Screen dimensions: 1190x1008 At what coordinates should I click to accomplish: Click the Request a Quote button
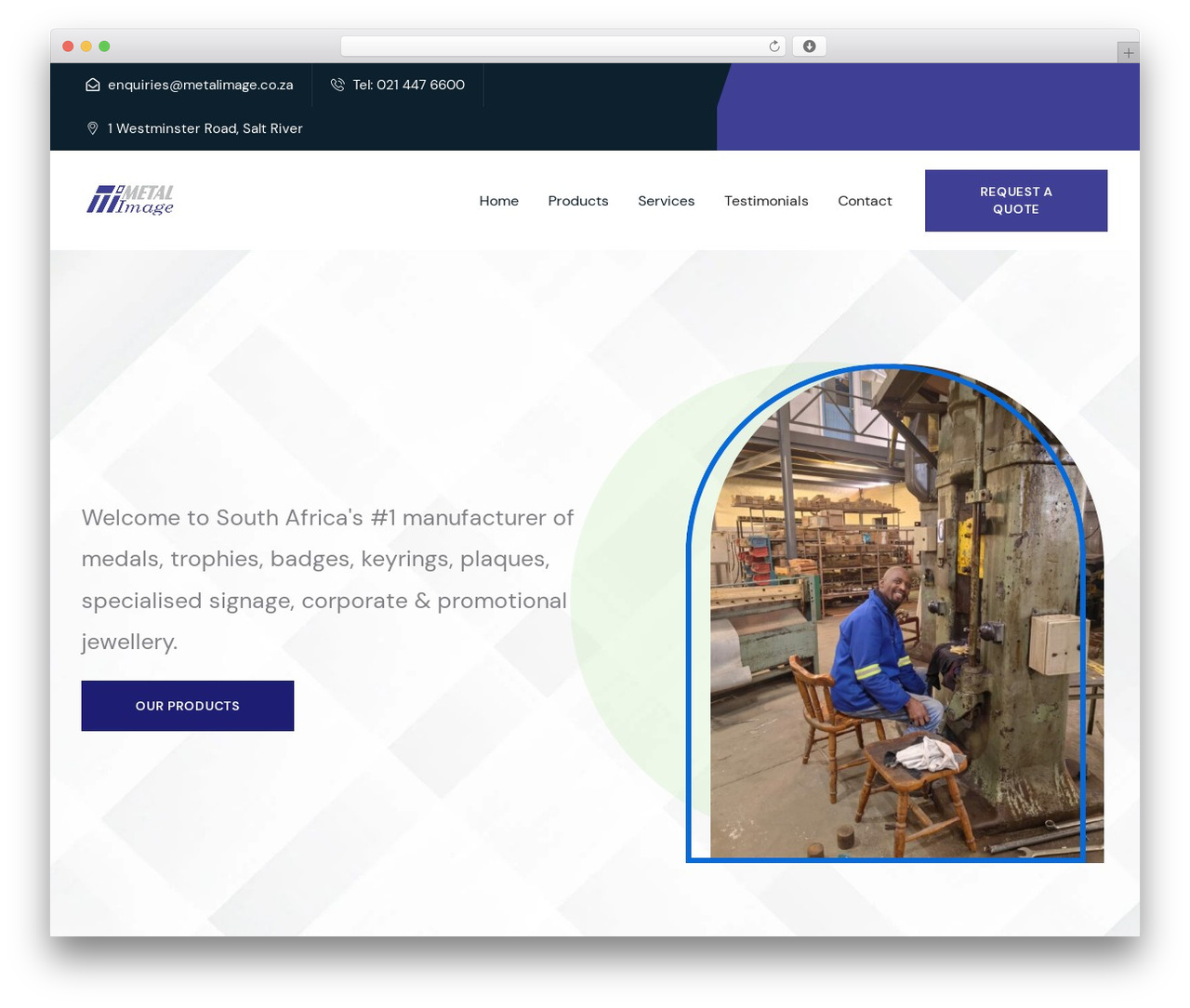pyautogui.click(x=1016, y=201)
